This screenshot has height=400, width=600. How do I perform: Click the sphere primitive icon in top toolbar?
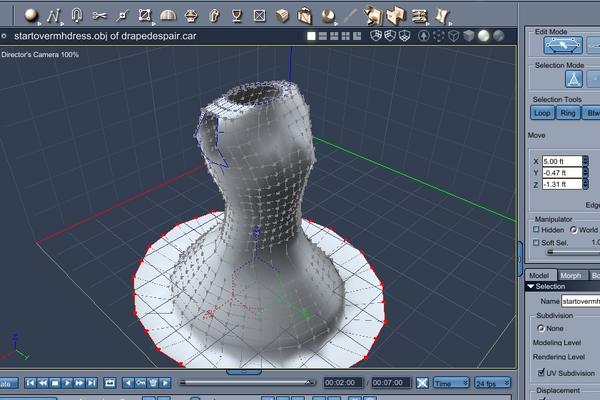31,14
